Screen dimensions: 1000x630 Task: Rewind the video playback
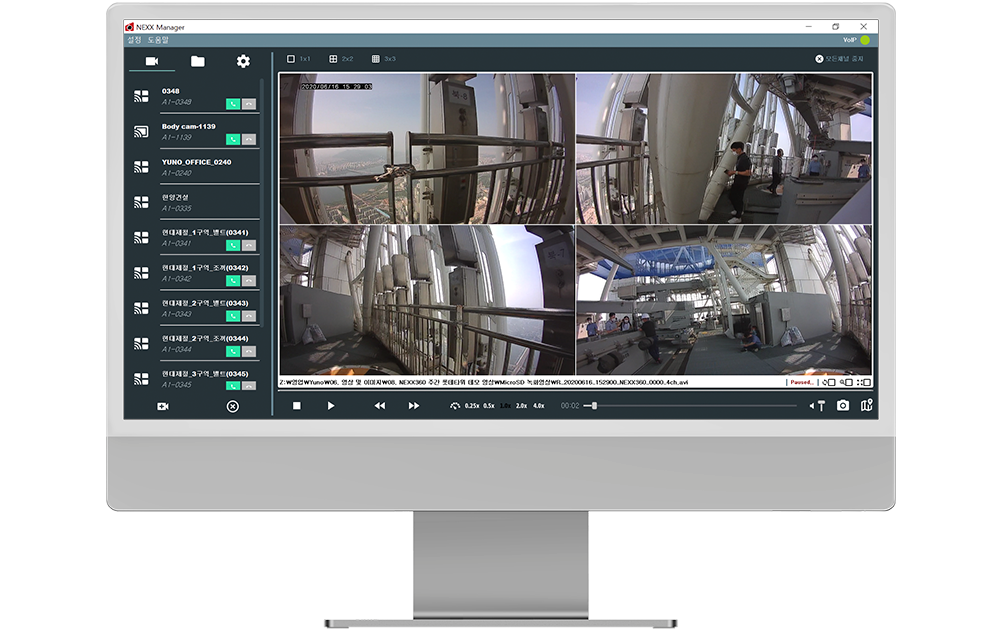coord(380,406)
